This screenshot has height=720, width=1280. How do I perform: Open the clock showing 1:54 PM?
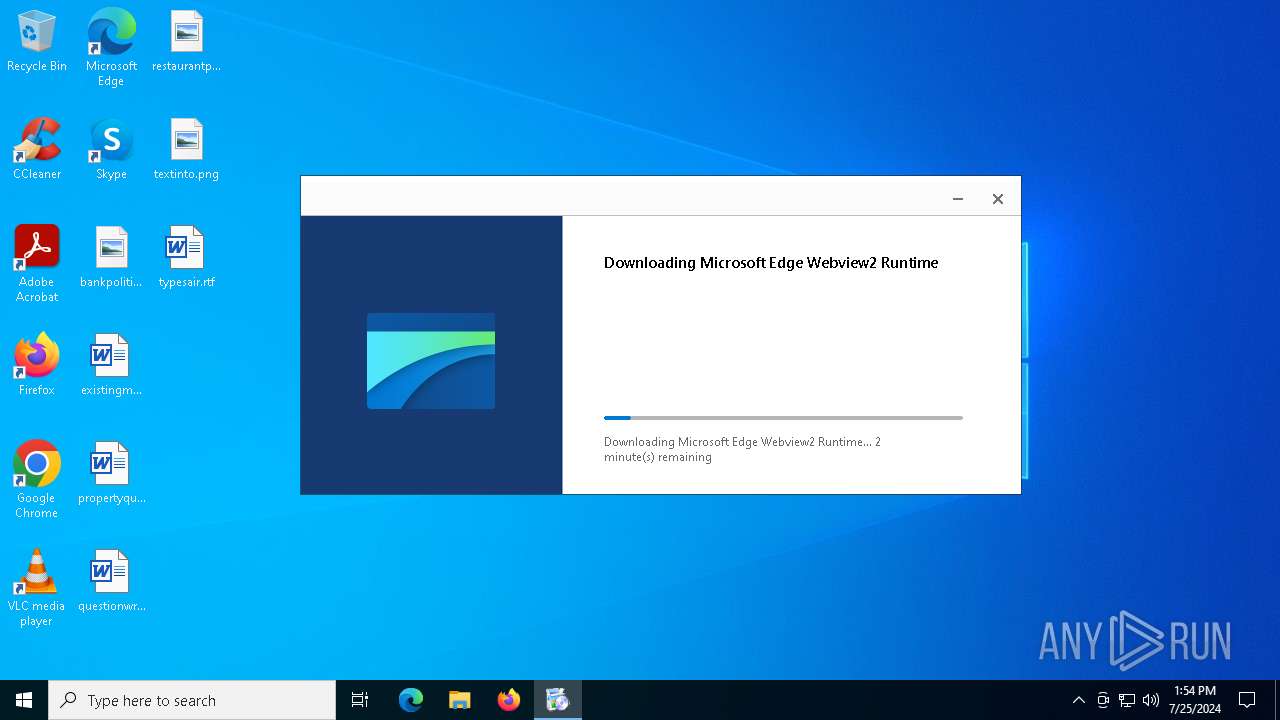[1195, 700]
